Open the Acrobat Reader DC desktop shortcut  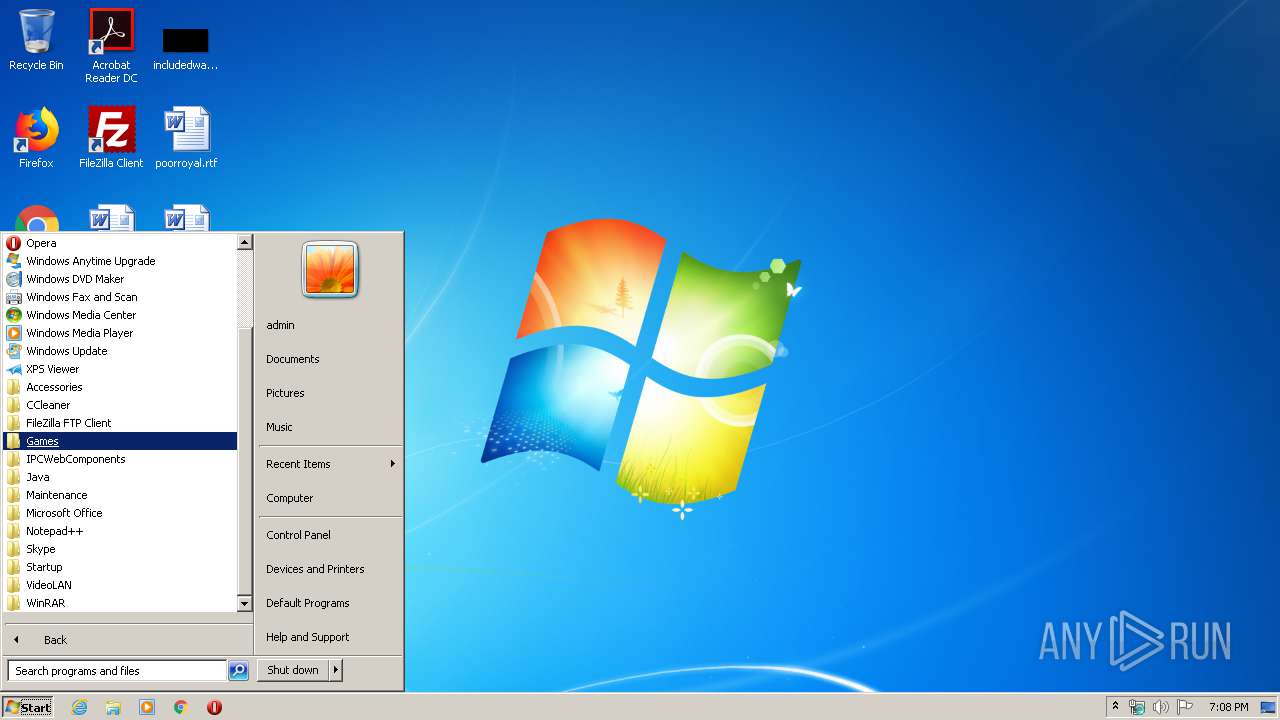111,45
